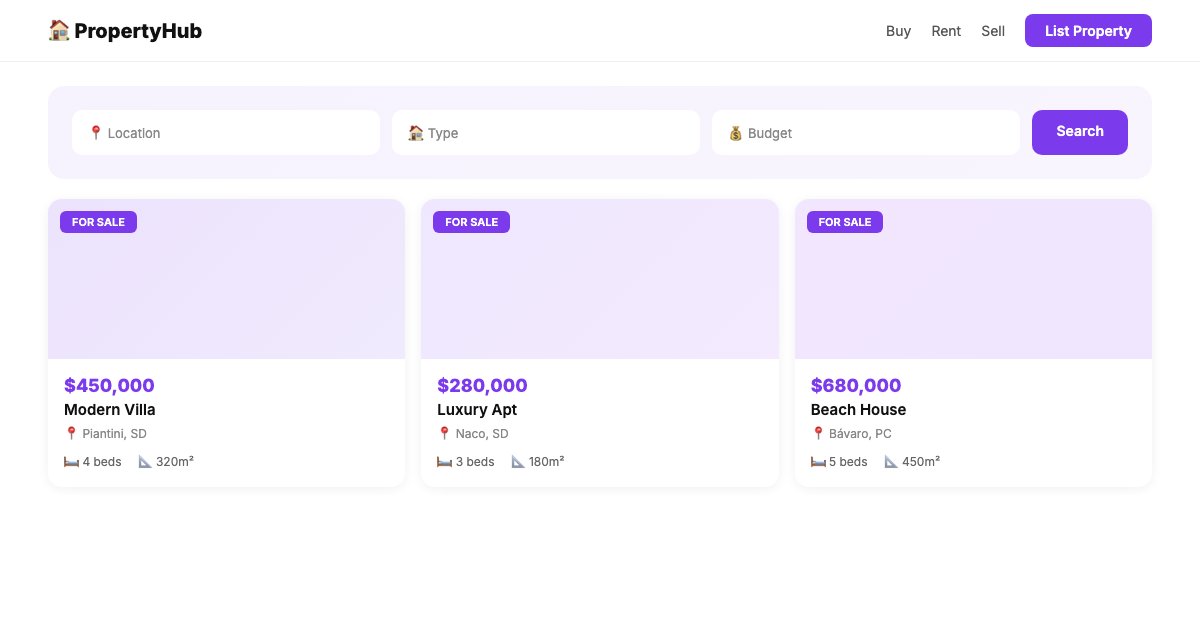The height and width of the screenshot is (630, 1200).
Task: Click the pin icon next to Piantini, SD
Action: point(71,433)
